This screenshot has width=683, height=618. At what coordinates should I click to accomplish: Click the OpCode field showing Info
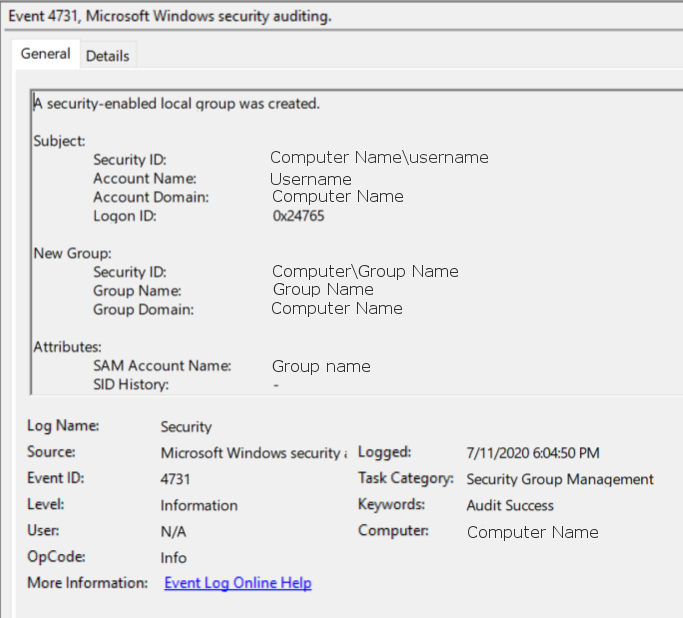tap(173, 557)
